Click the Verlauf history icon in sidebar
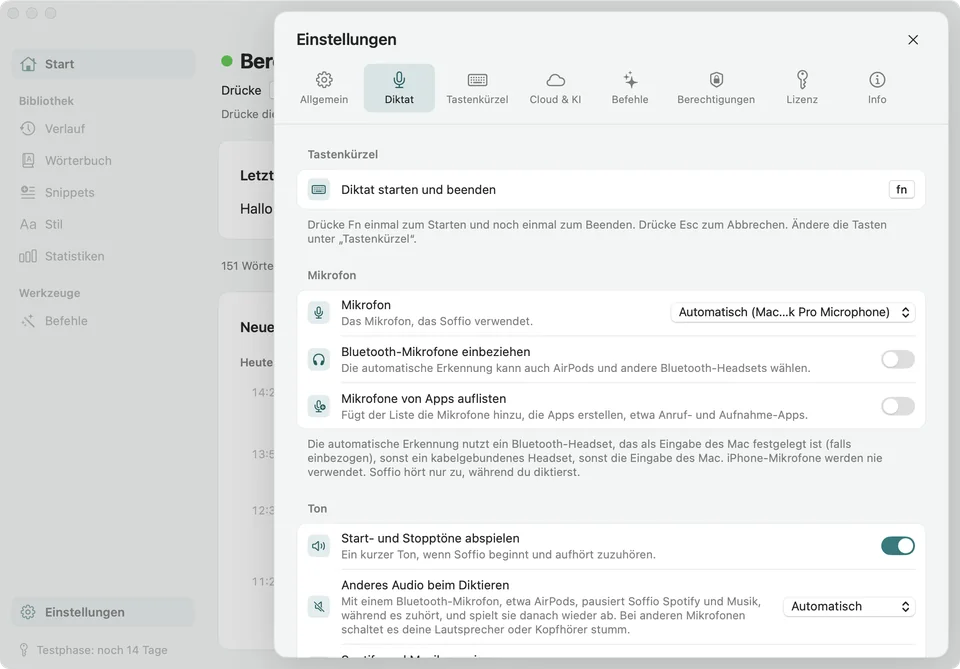This screenshot has width=960, height=669. (28, 129)
